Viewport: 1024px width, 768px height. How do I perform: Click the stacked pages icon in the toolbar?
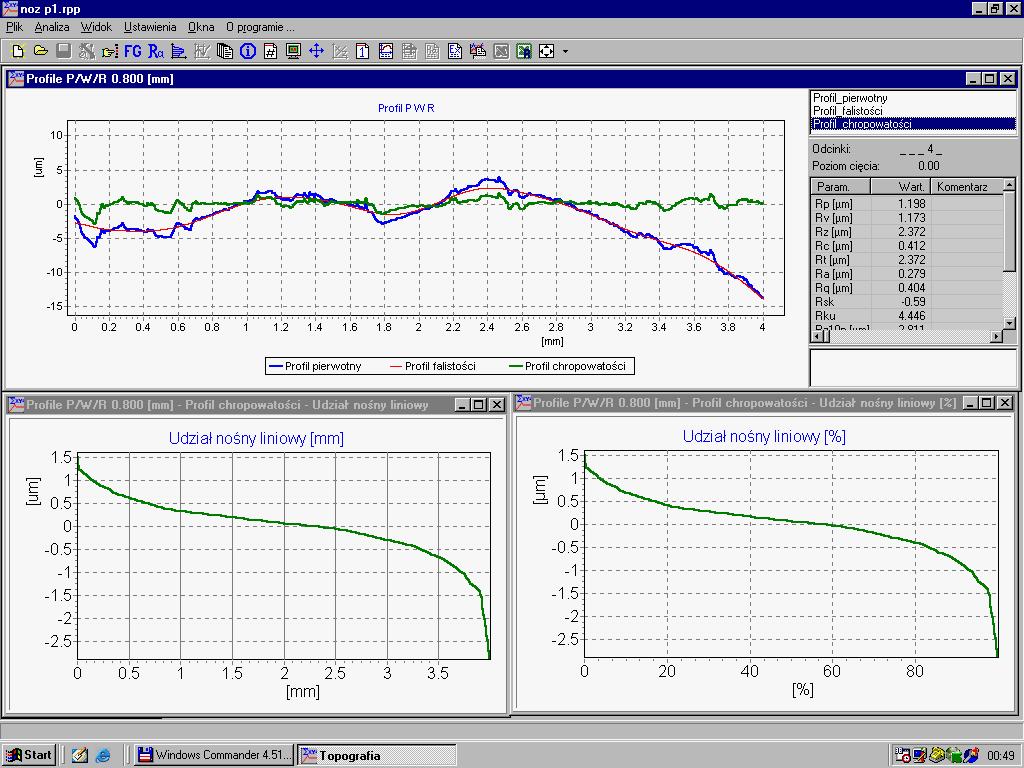[x=225, y=51]
